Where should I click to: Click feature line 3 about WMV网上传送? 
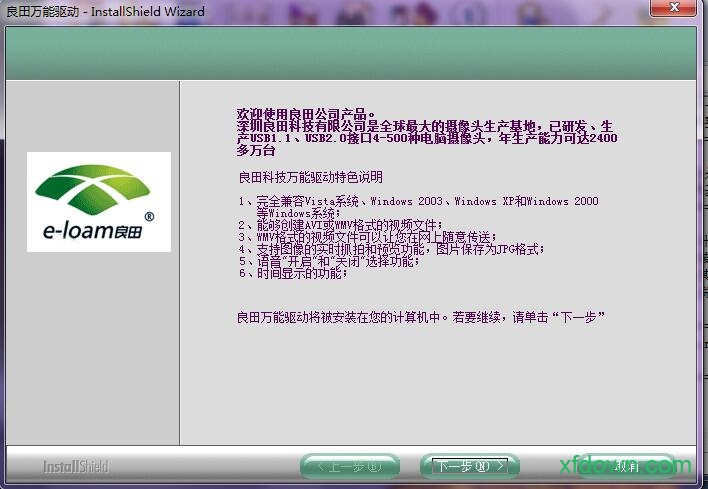point(368,237)
